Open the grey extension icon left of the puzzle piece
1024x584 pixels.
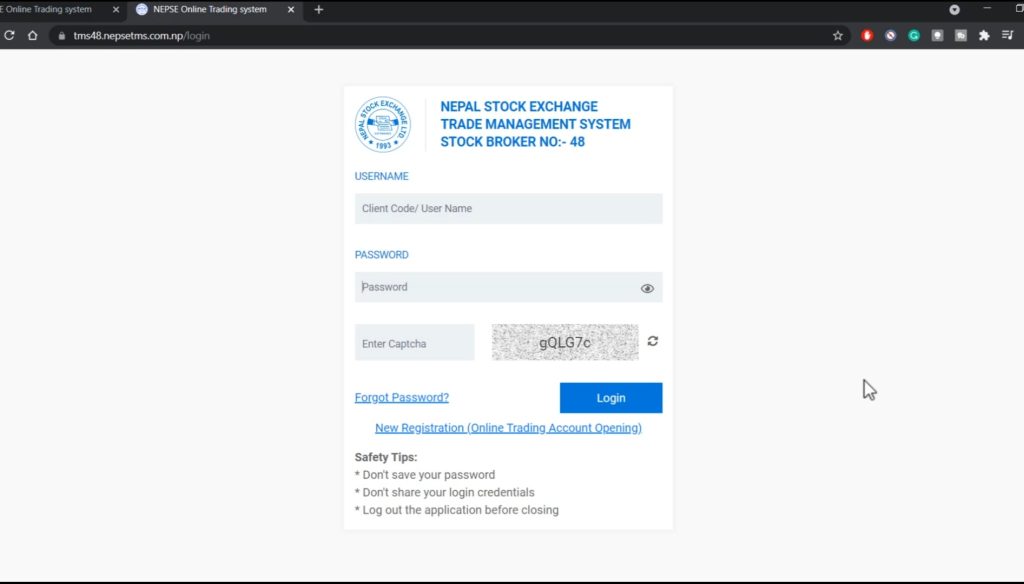(x=961, y=36)
